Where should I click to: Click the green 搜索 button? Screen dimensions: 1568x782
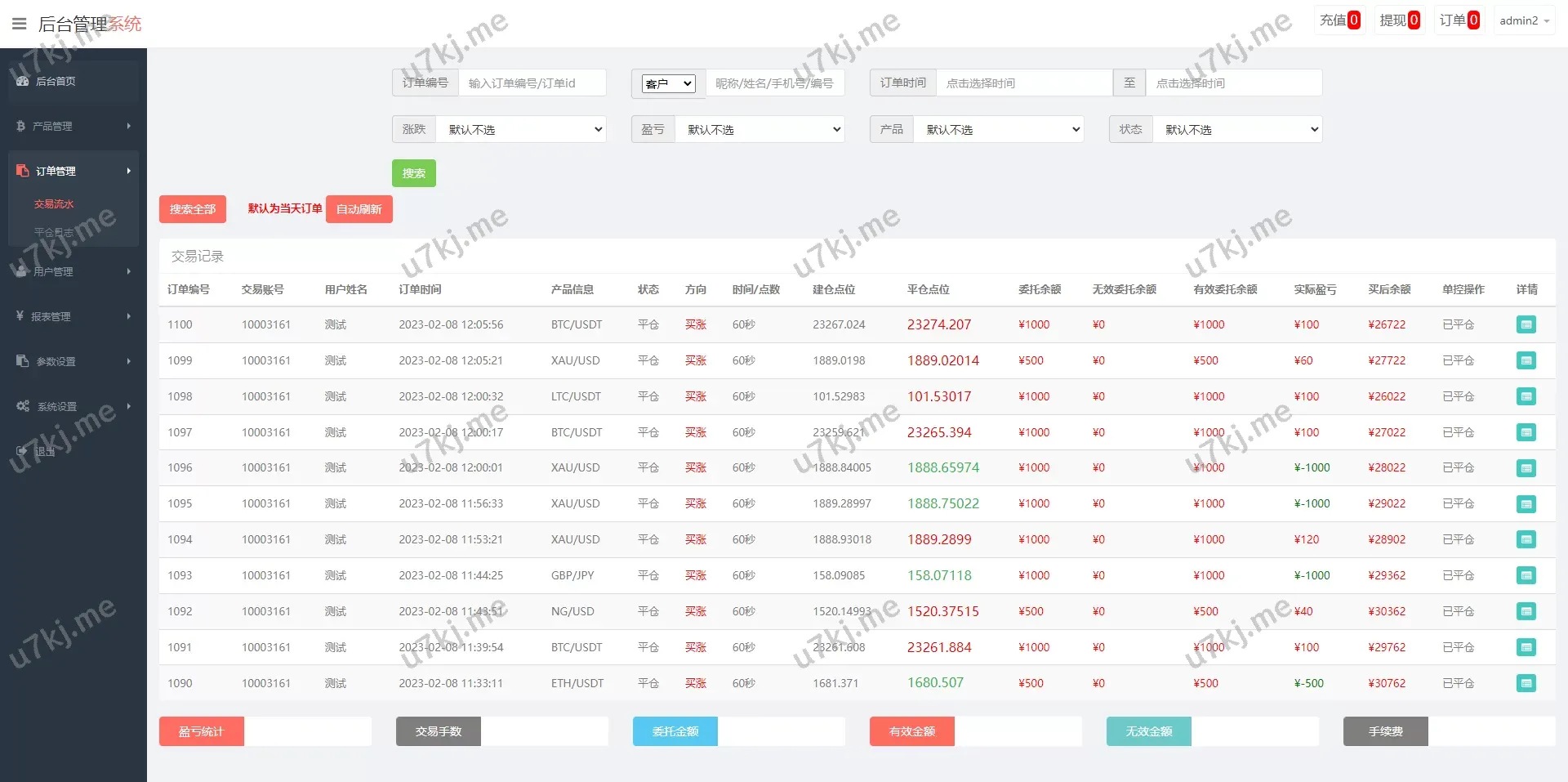pyautogui.click(x=413, y=173)
